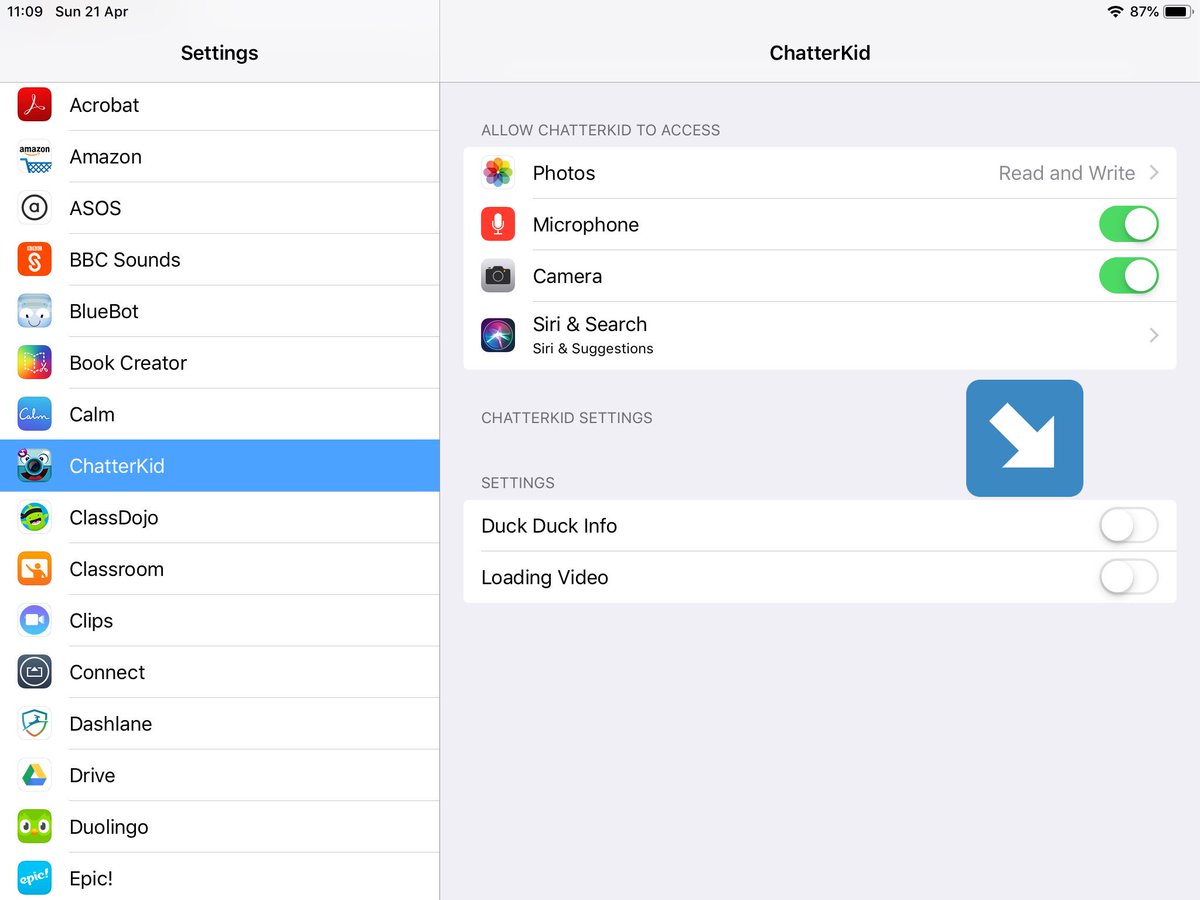Tap the BlueBot app icon
This screenshot has height=900, width=1200.
[35, 311]
